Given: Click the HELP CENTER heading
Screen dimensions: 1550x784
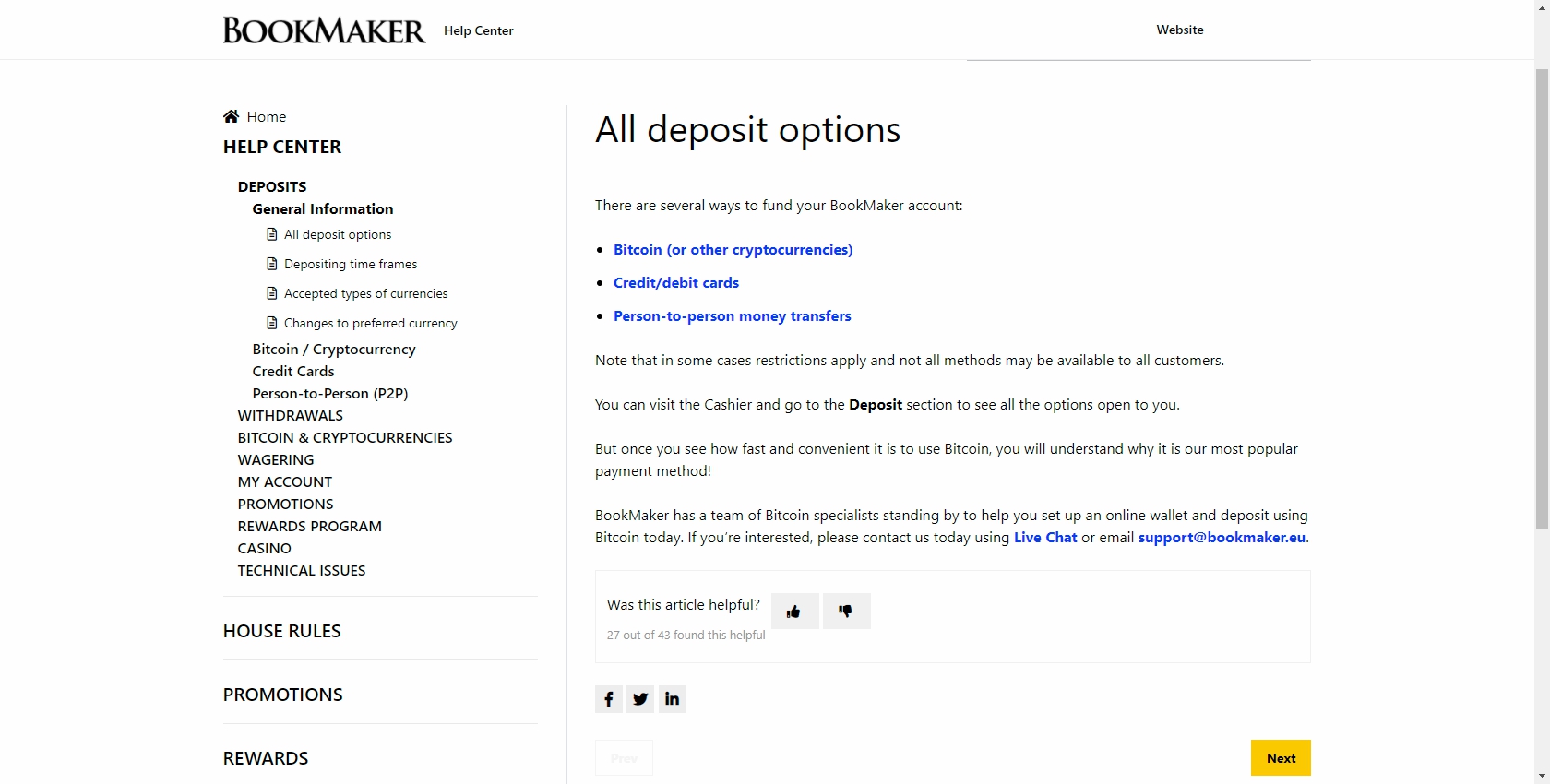Looking at the screenshot, I should [x=282, y=147].
